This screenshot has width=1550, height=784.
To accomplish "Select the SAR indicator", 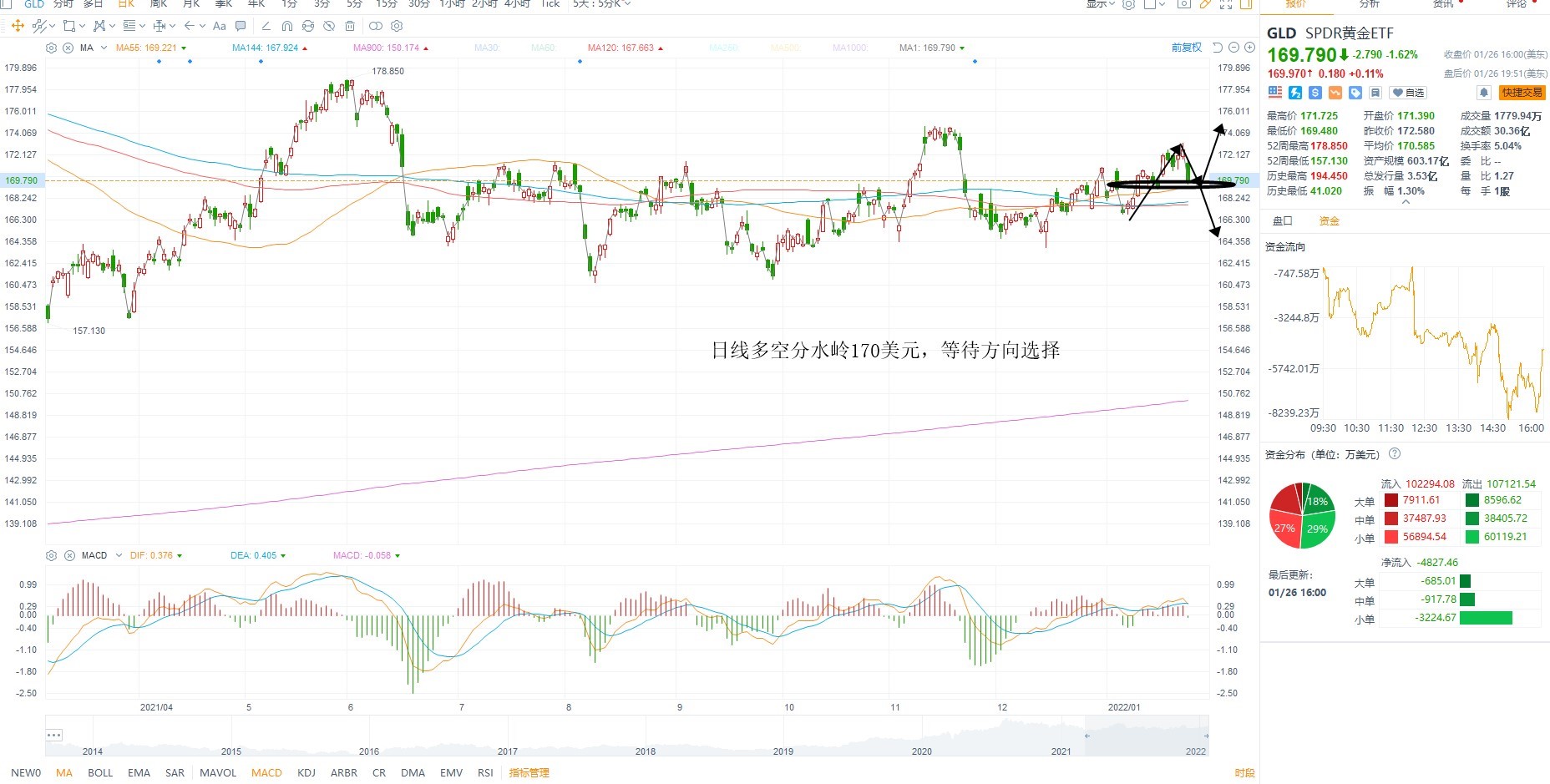I will pyautogui.click(x=175, y=773).
